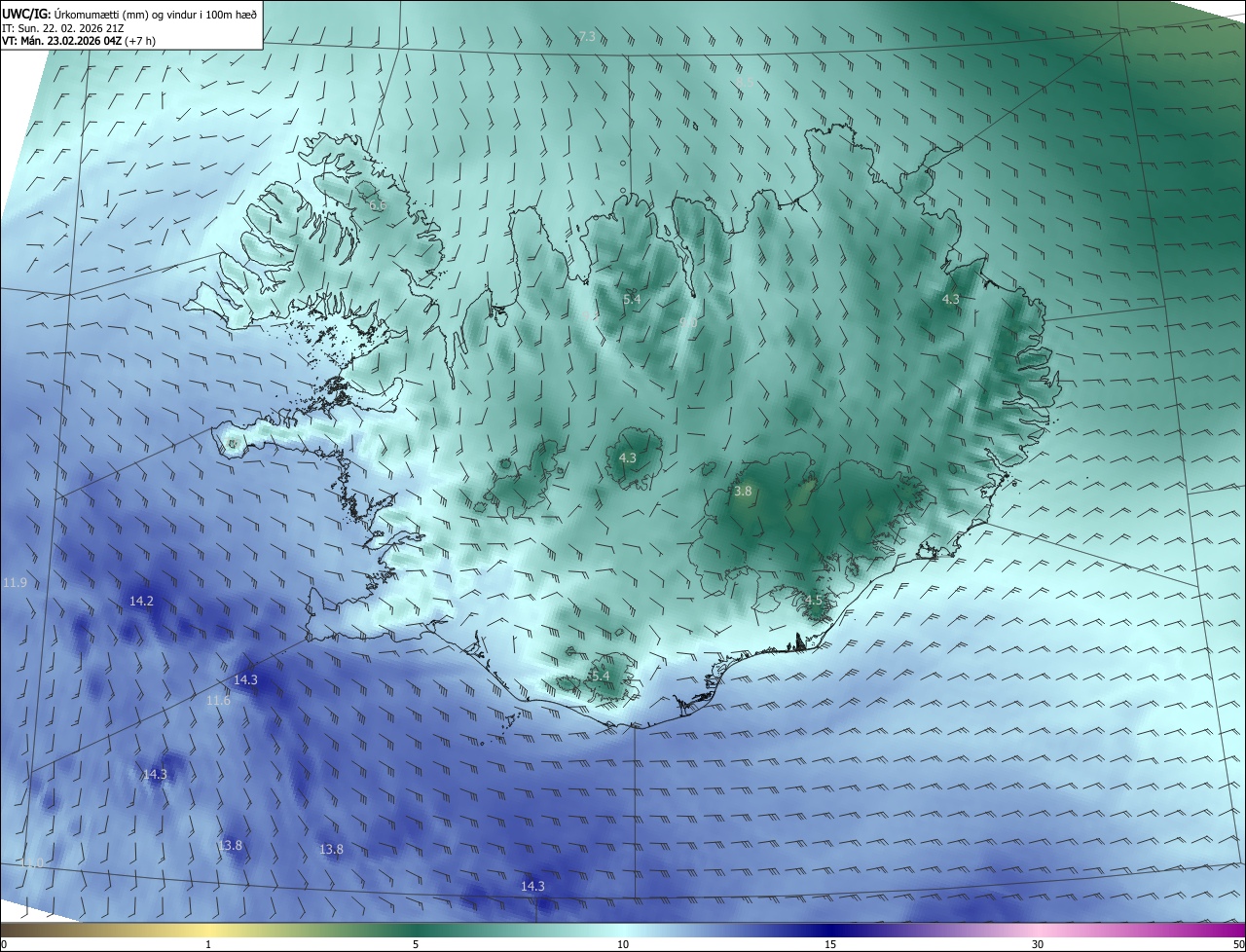Click the 11.6 value label

218,701
